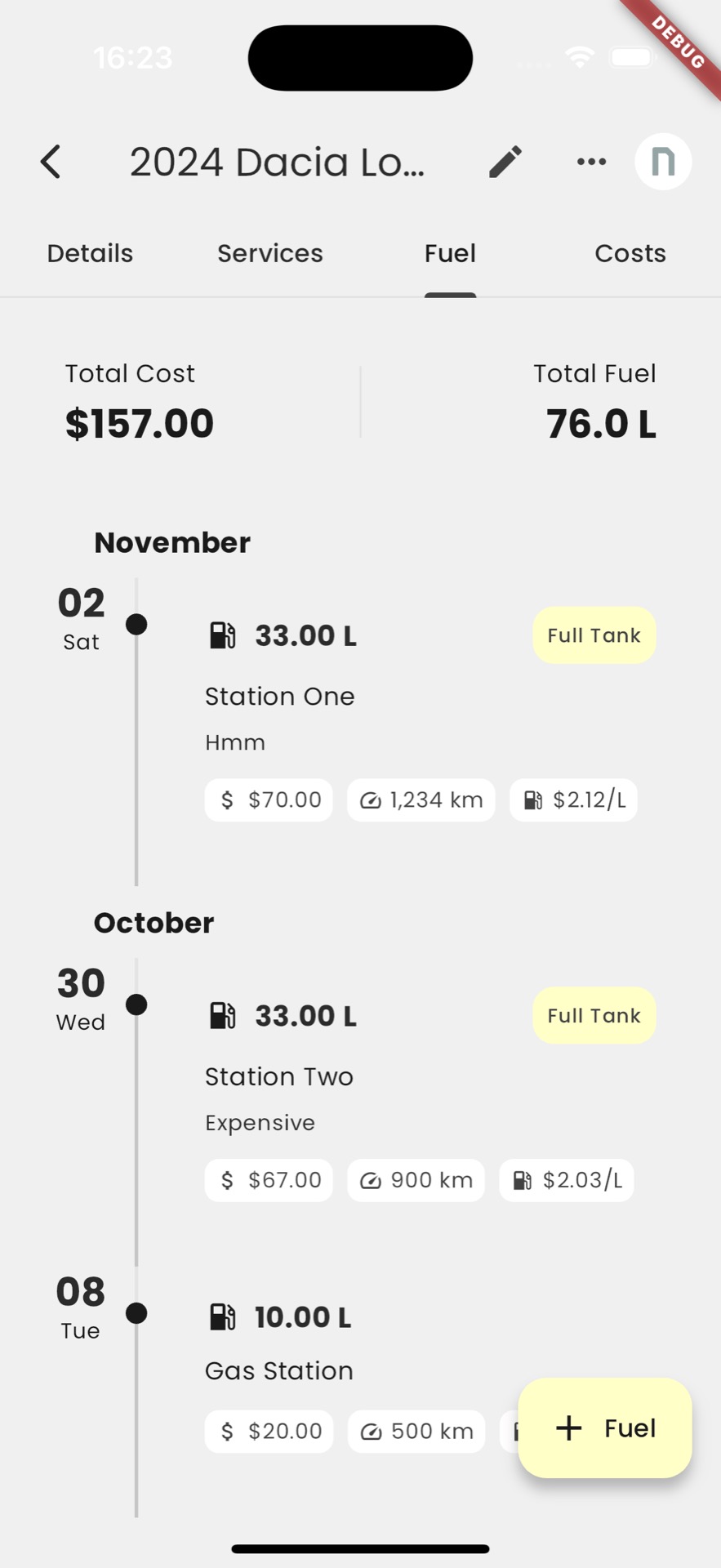Select the Fuel tab
721x1568 pixels.
450,253
